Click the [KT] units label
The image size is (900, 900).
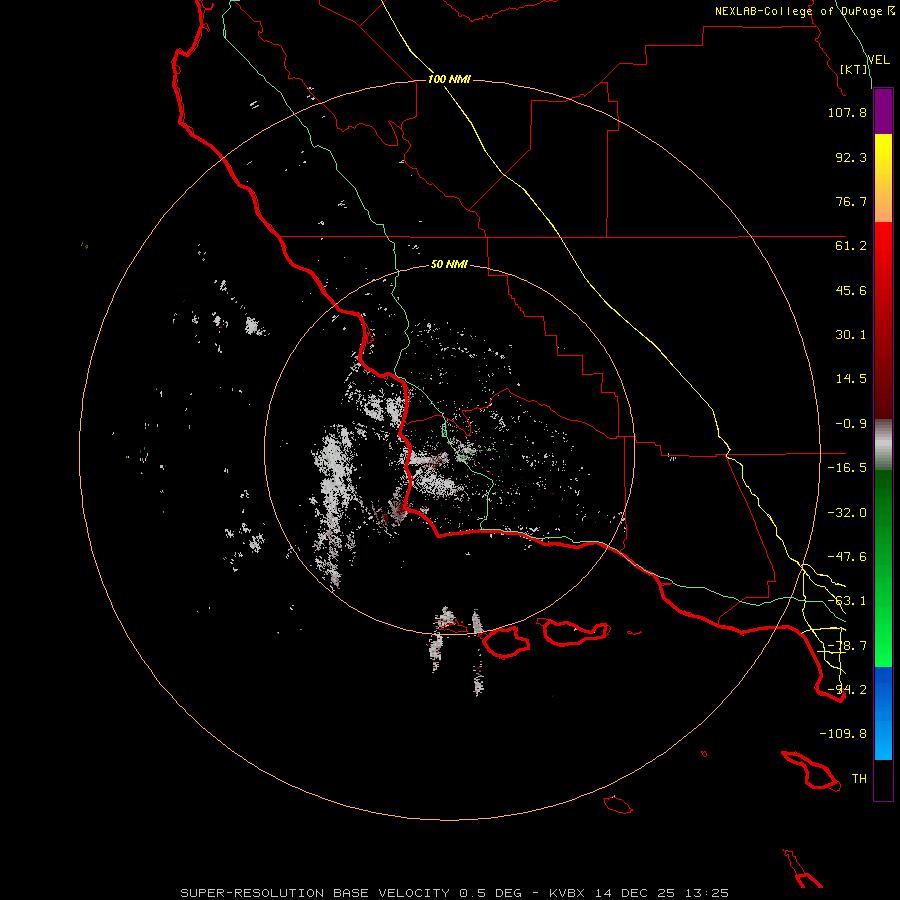[x=854, y=69]
